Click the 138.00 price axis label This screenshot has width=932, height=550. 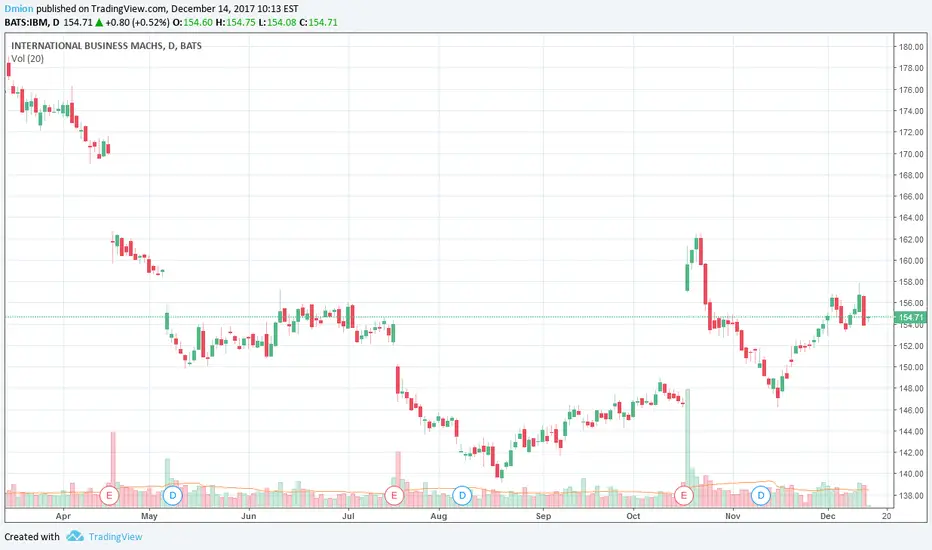coord(911,495)
